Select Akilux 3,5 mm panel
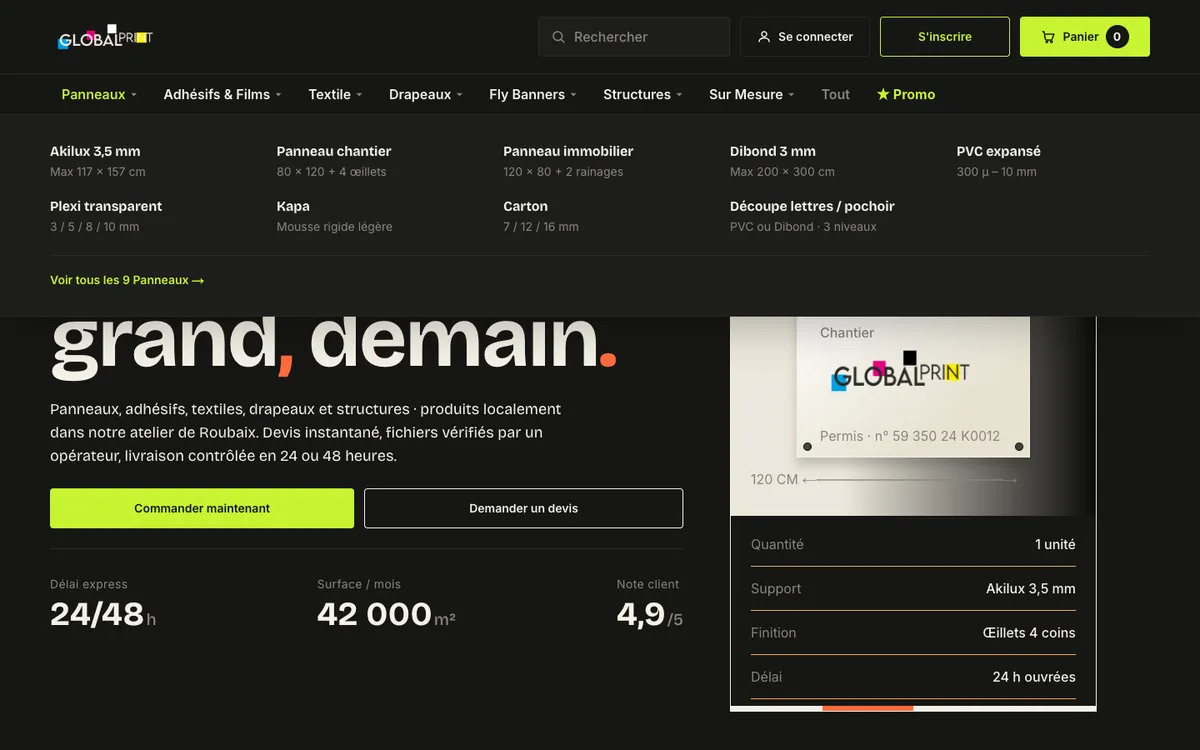Screen dimensions: 1200x750 point(98,161)
